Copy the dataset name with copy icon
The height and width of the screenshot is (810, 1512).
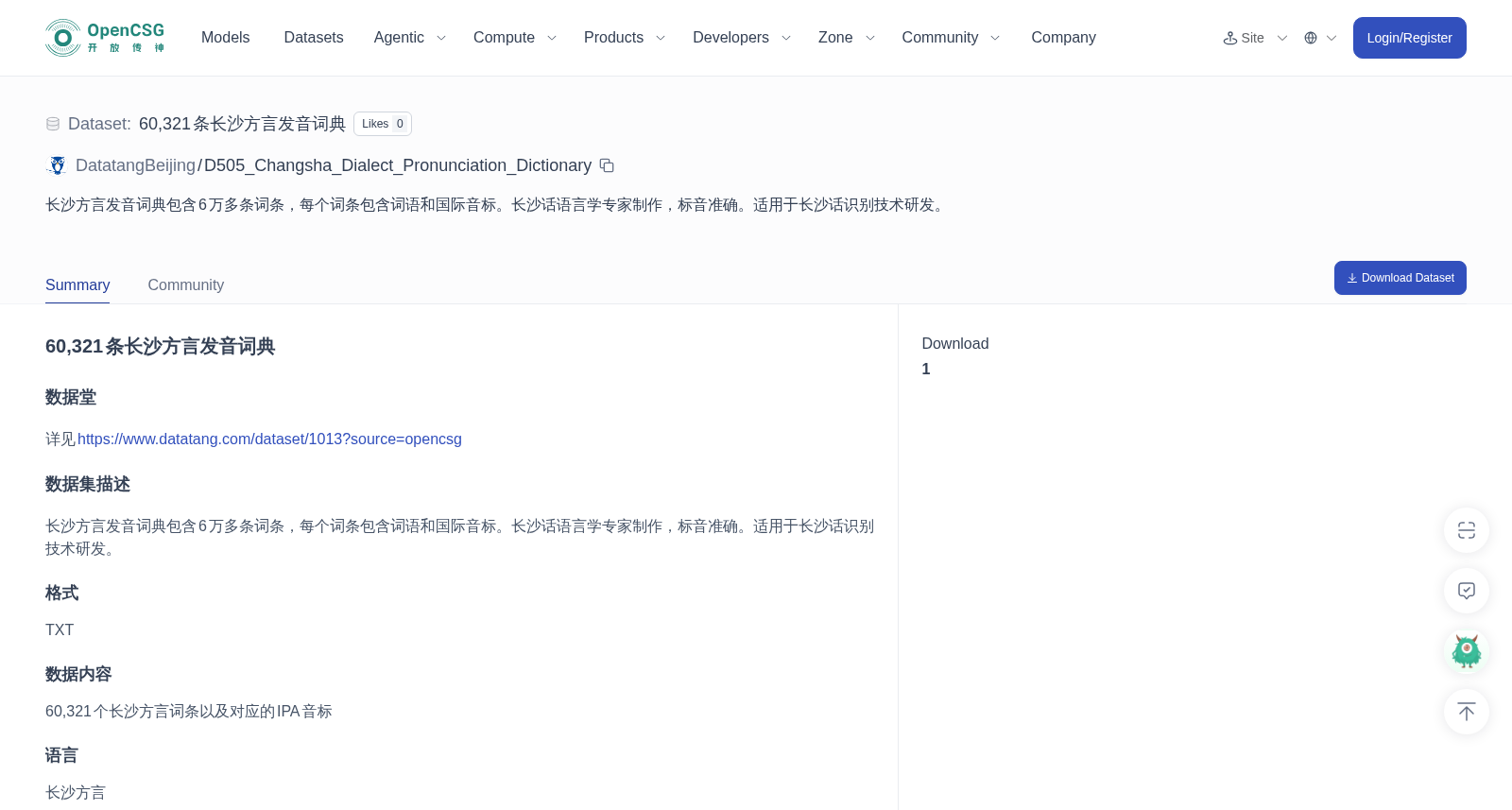coord(607,165)
